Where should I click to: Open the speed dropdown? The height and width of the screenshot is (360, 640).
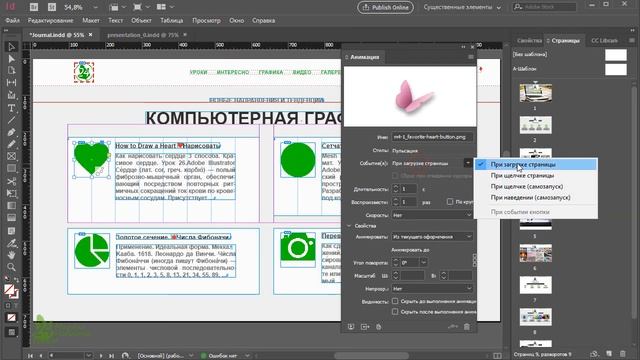[x=432, y=215]
